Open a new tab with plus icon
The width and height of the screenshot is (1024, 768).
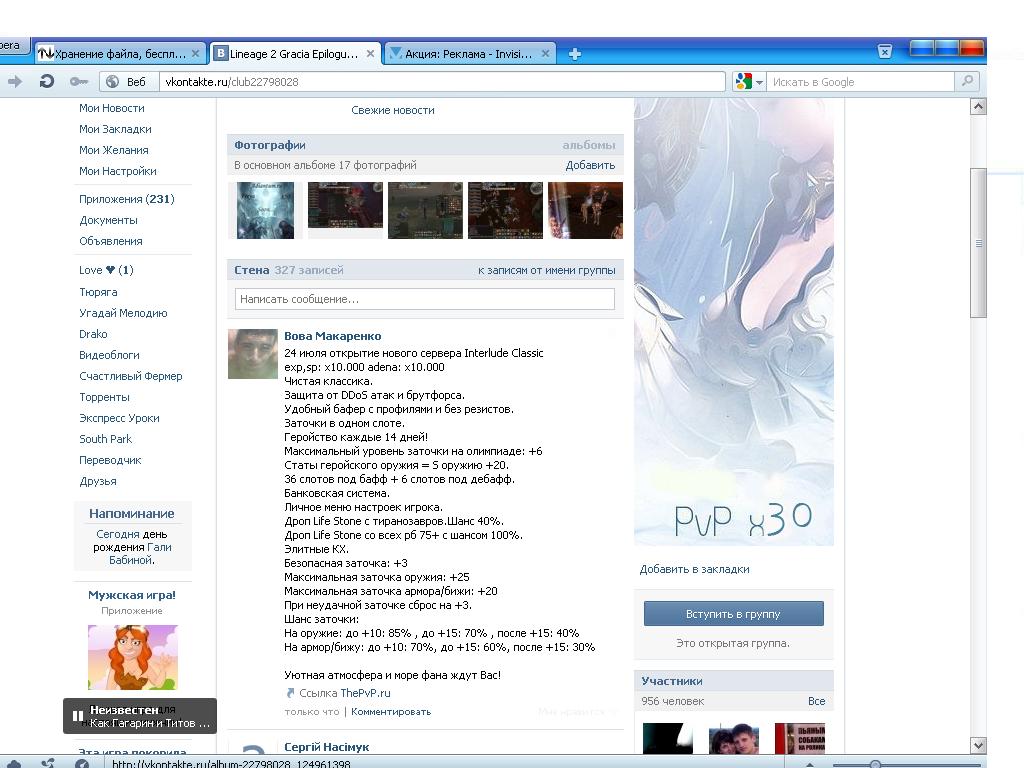tap(575, 54)
